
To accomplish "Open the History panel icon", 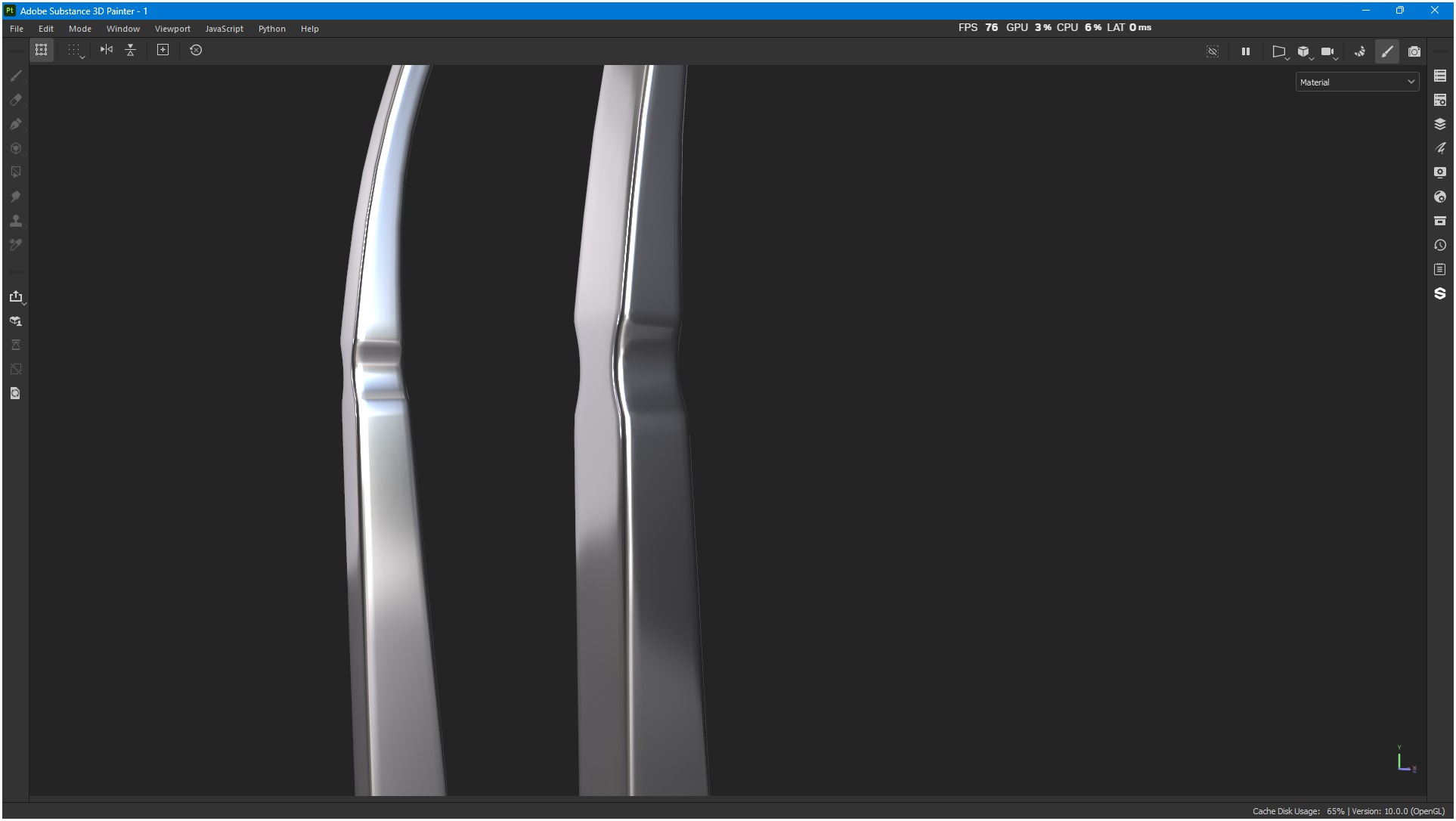I will click(x=1439, y=245).
